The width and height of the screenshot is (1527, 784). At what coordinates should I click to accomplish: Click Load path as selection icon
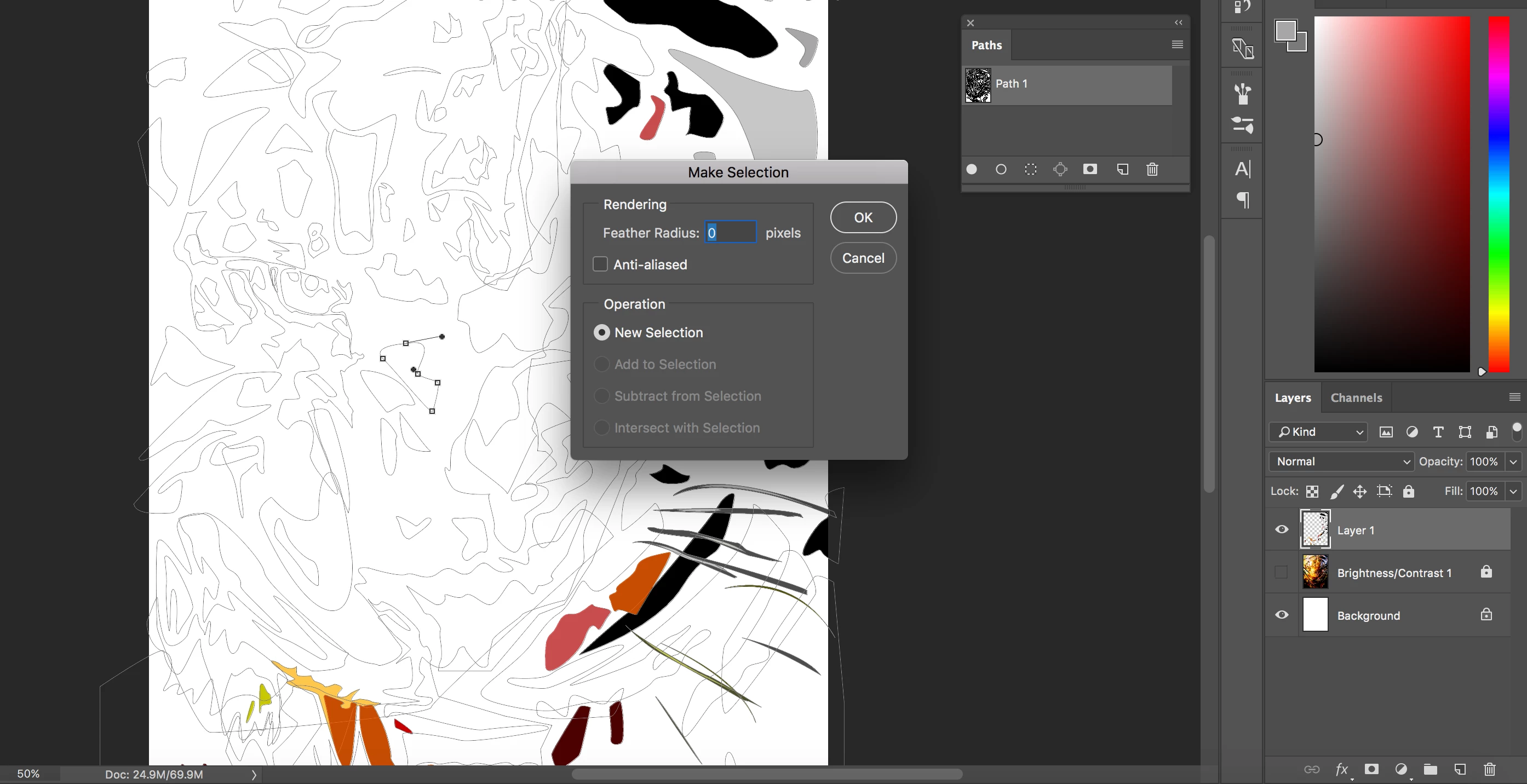1031,170
